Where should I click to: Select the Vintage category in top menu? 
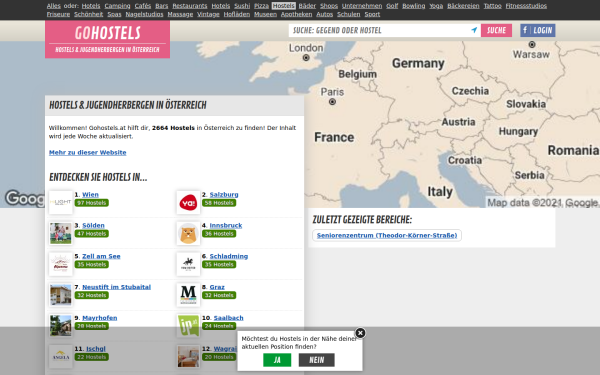point(208,14)
